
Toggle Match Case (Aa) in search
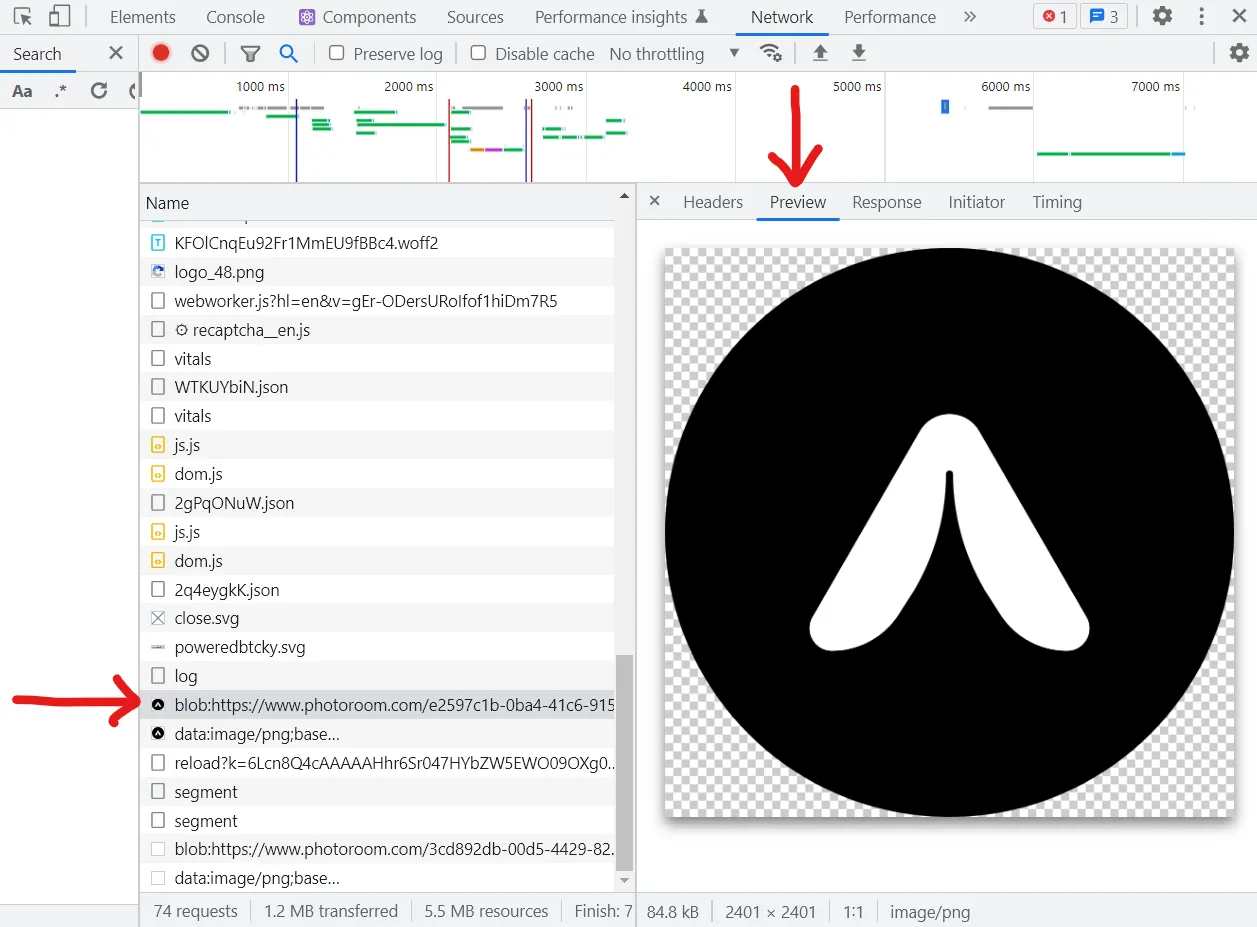pos(22,91)
